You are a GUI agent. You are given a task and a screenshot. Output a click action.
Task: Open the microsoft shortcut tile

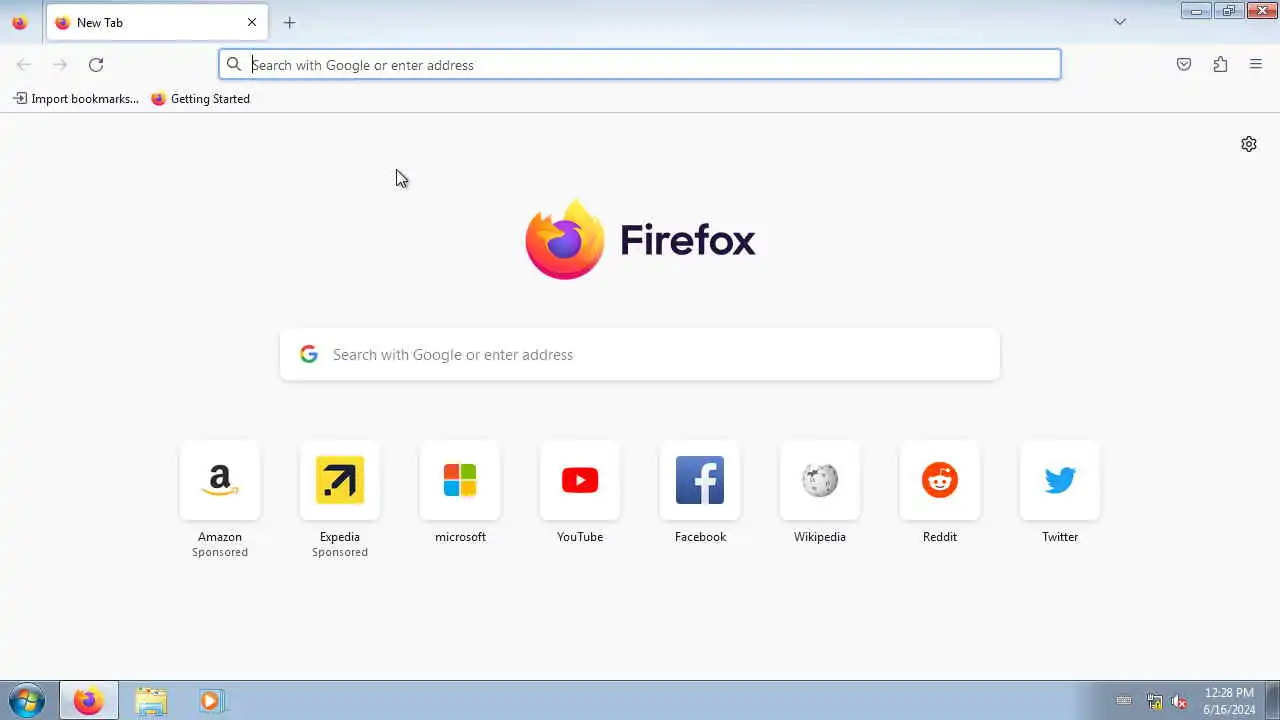[x=460, y=480]
